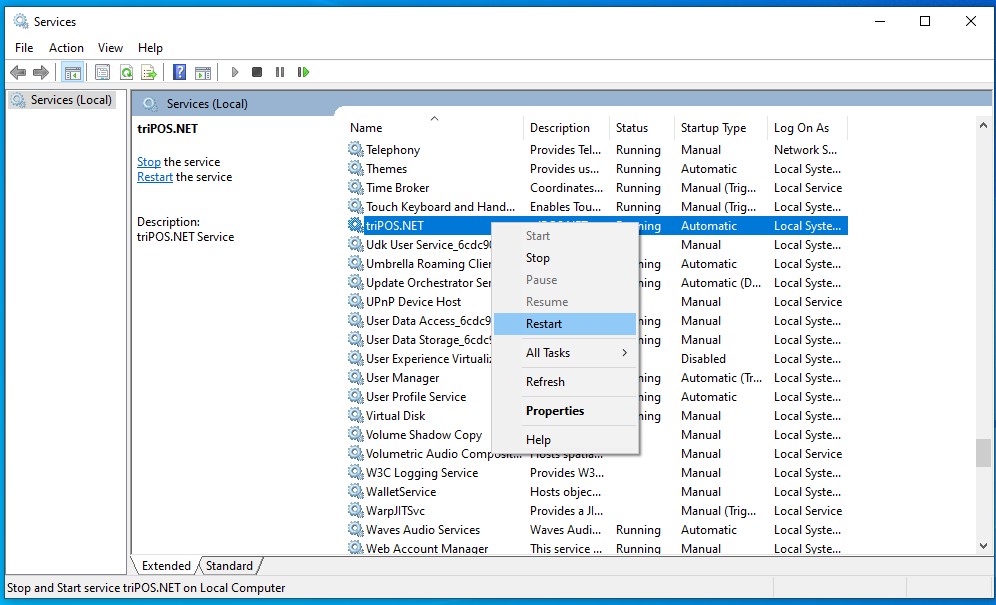Click the Back arrow toolbar icon
Screen dimensions: 996x605
coord(18,72)
